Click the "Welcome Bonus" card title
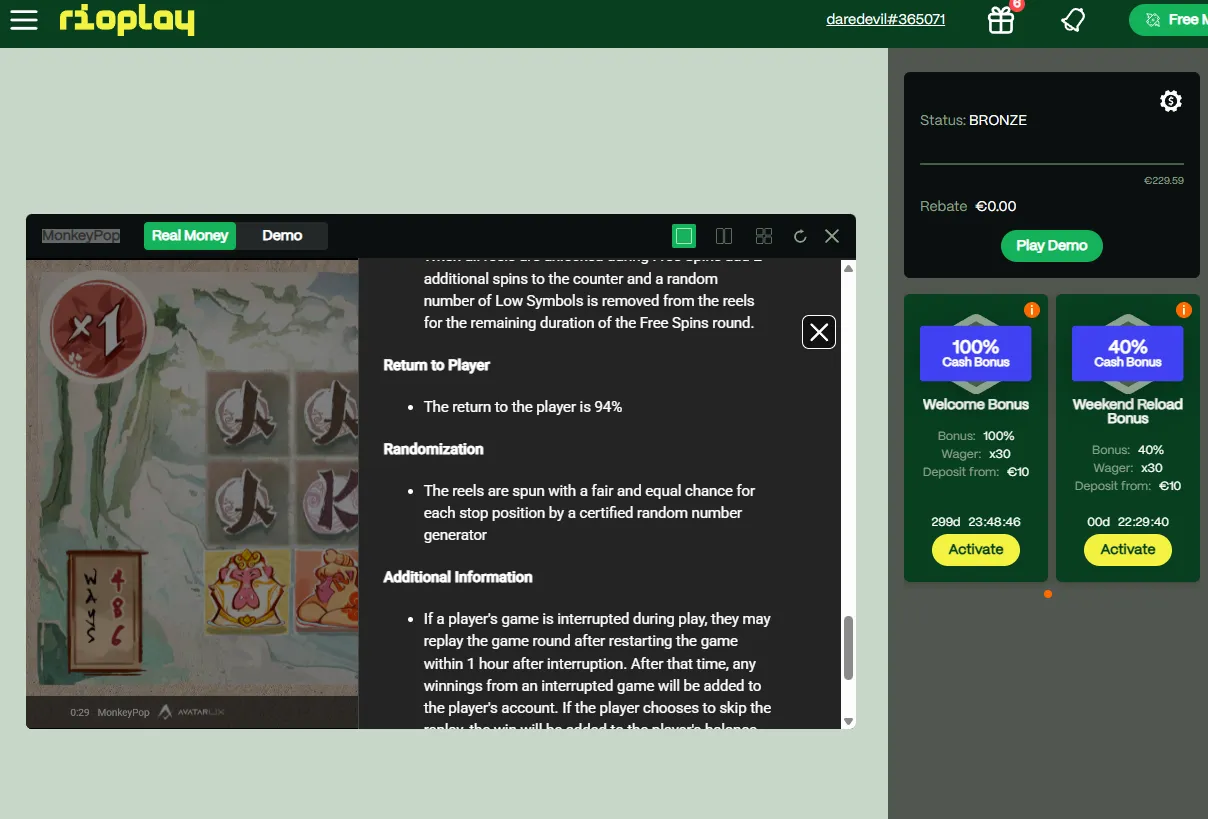1208x819 pixels. tap(976, 405)
